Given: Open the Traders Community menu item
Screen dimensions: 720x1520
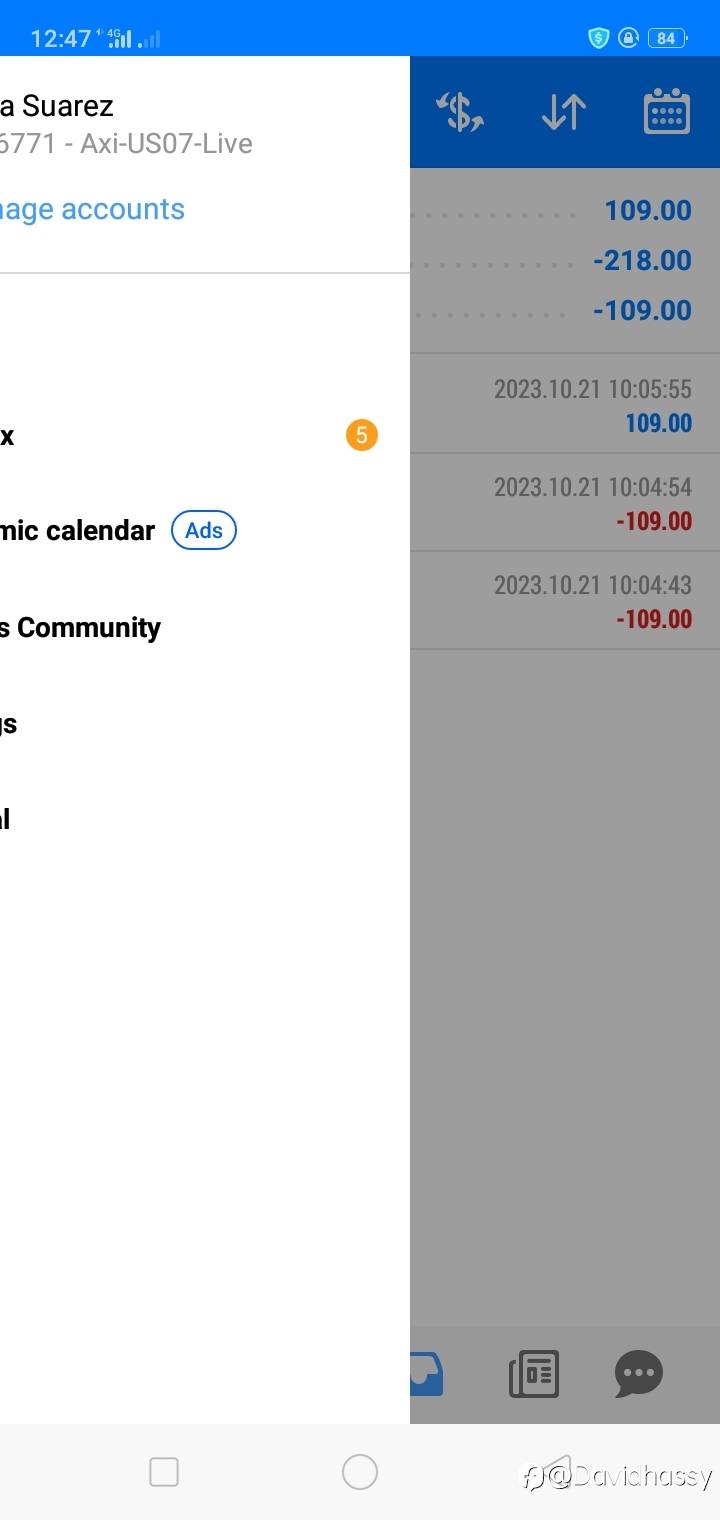Looking at the screenshot, I should click(x=80, y=627).
